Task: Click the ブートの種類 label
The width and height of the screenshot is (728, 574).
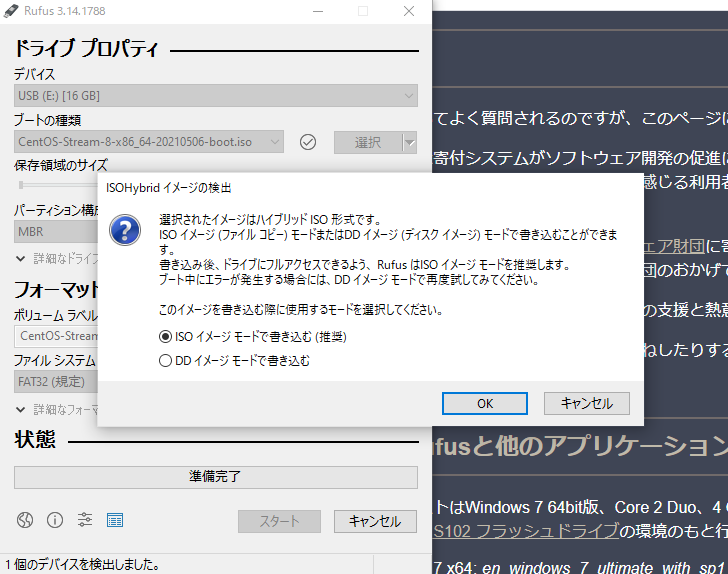Action: [x=47, y=120]
